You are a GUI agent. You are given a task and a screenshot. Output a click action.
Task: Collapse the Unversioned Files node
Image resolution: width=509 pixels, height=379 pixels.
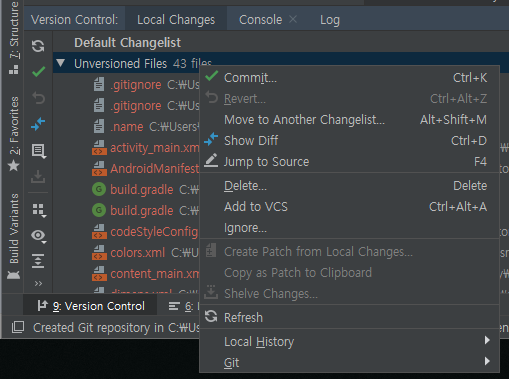click(x=61, y=63)
